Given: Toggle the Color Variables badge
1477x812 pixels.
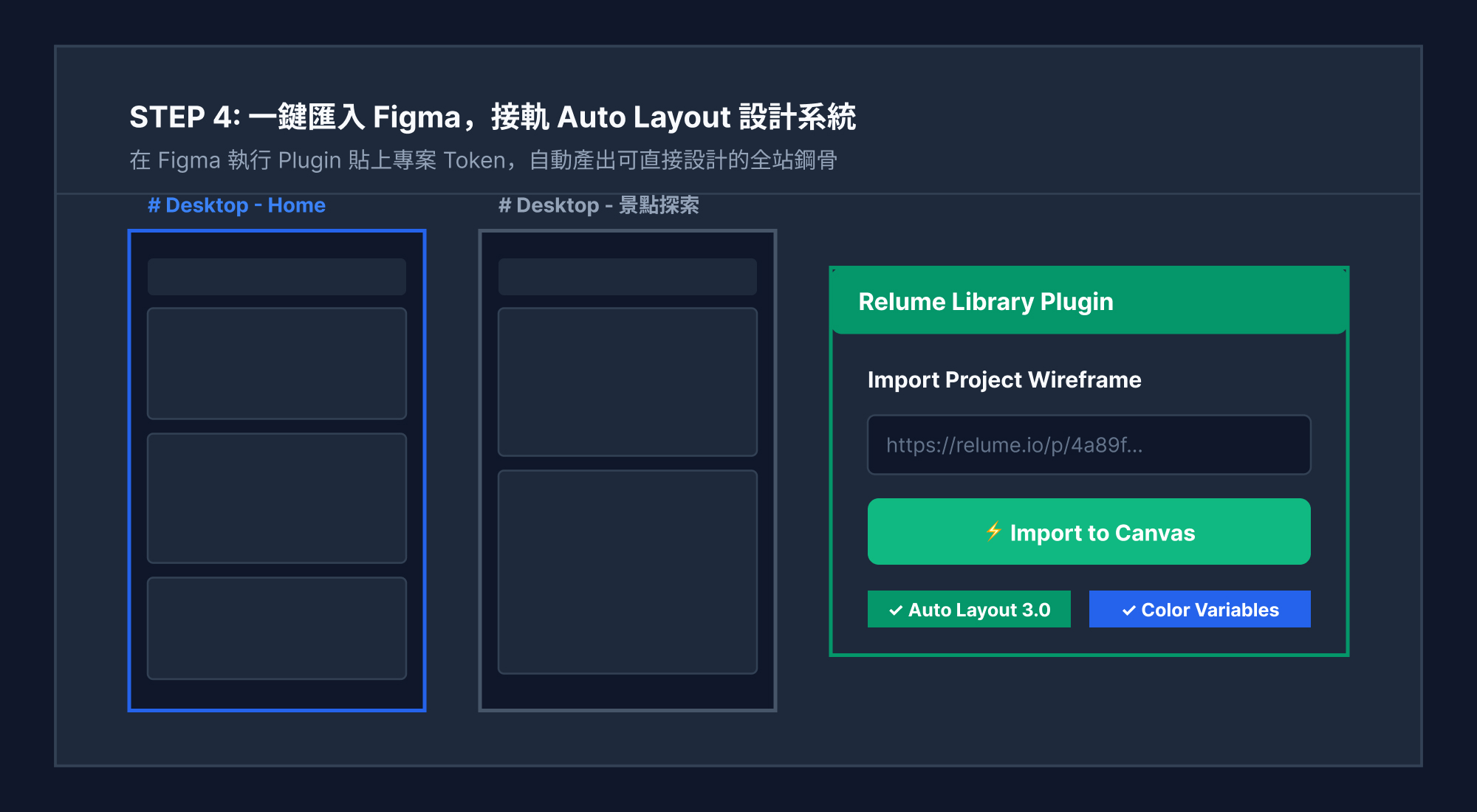Looking at the screenshot, I should [x=1199, y=609].
